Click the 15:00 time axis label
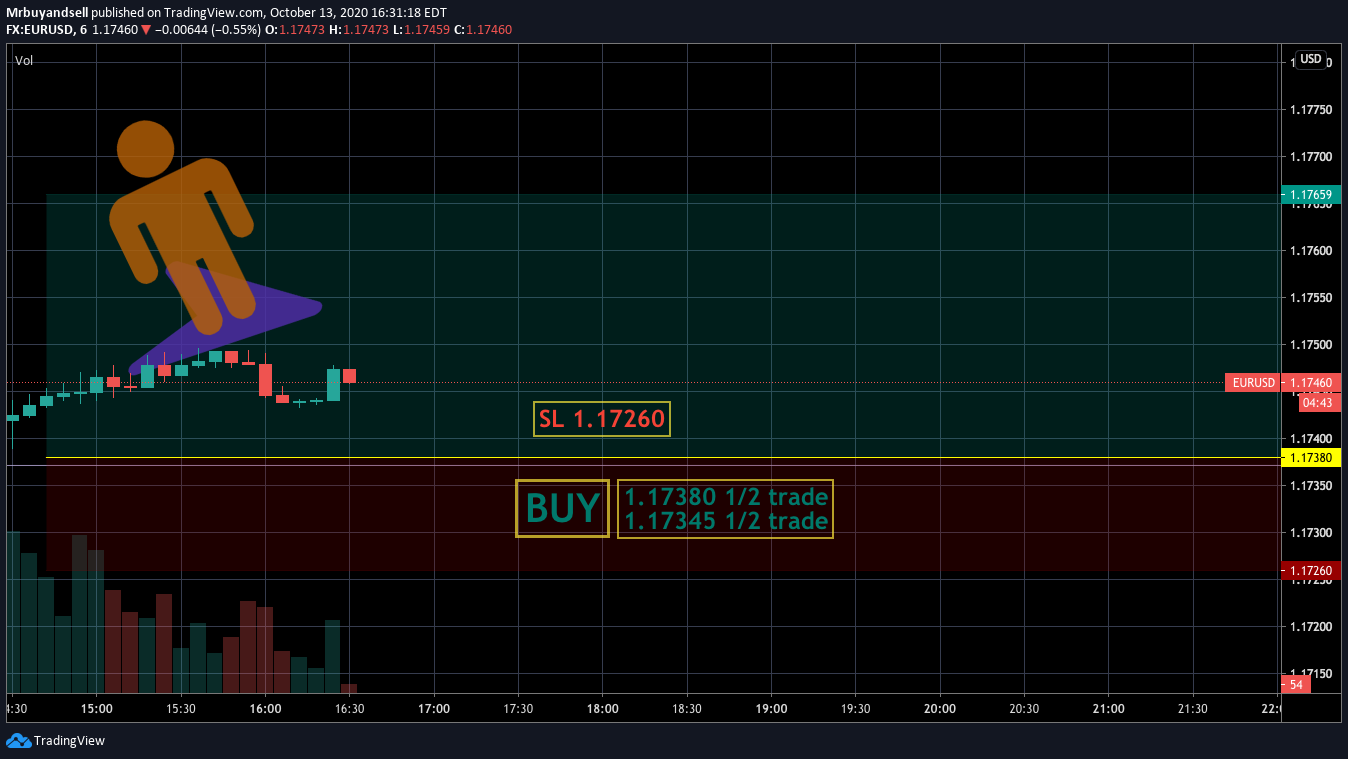The height and width of the screenshot is (759, 1348). coord(96,709)
